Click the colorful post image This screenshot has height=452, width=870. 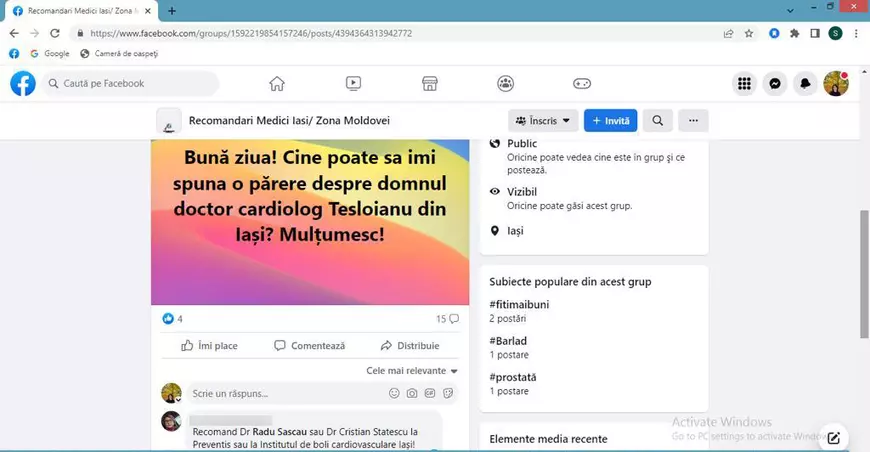pyautogui.click(x=310, y=222)
